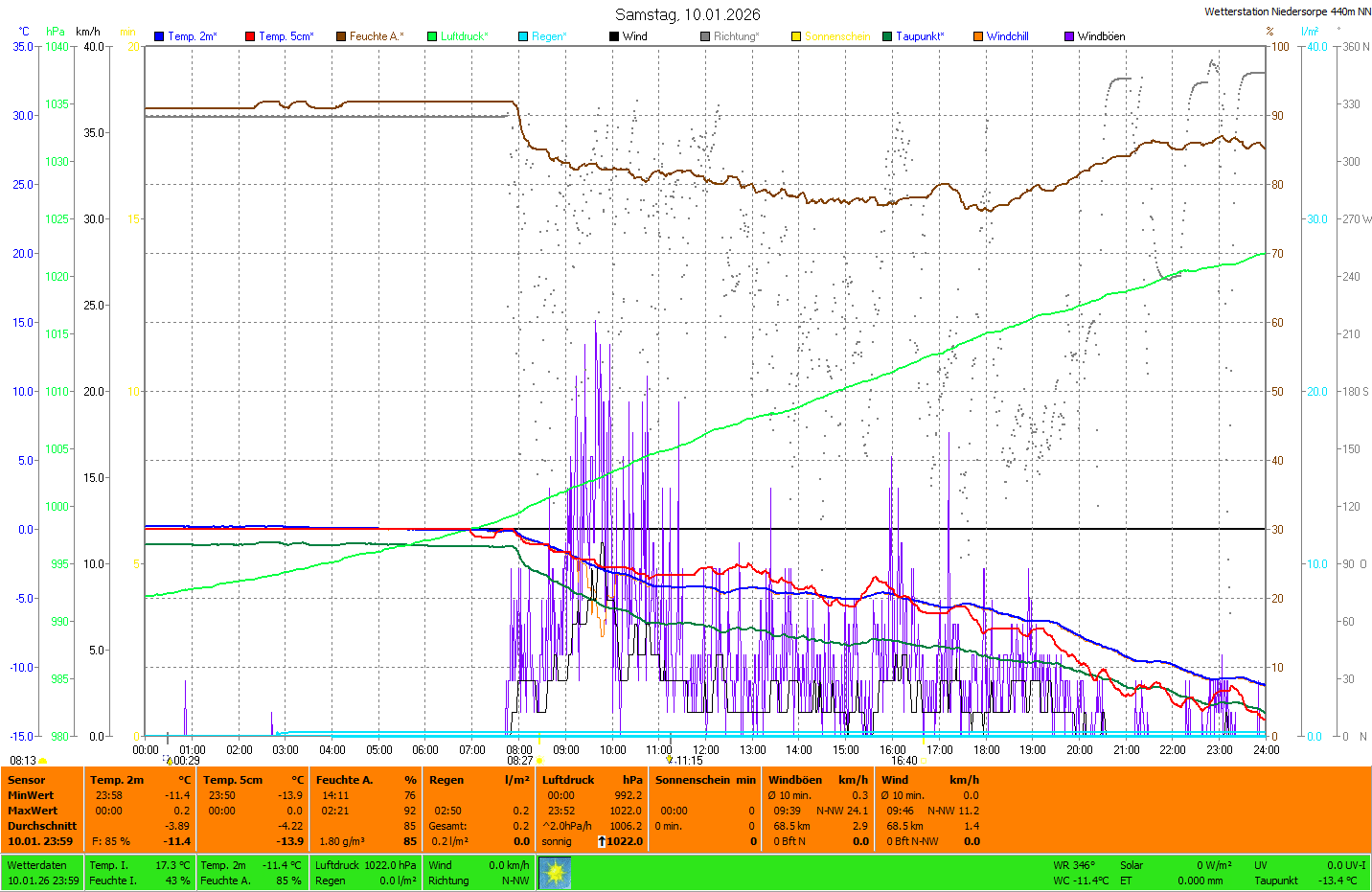Click the 12:00 time axis label
The width and height of the screenshot is (1372, 892).
coord(706,750)
